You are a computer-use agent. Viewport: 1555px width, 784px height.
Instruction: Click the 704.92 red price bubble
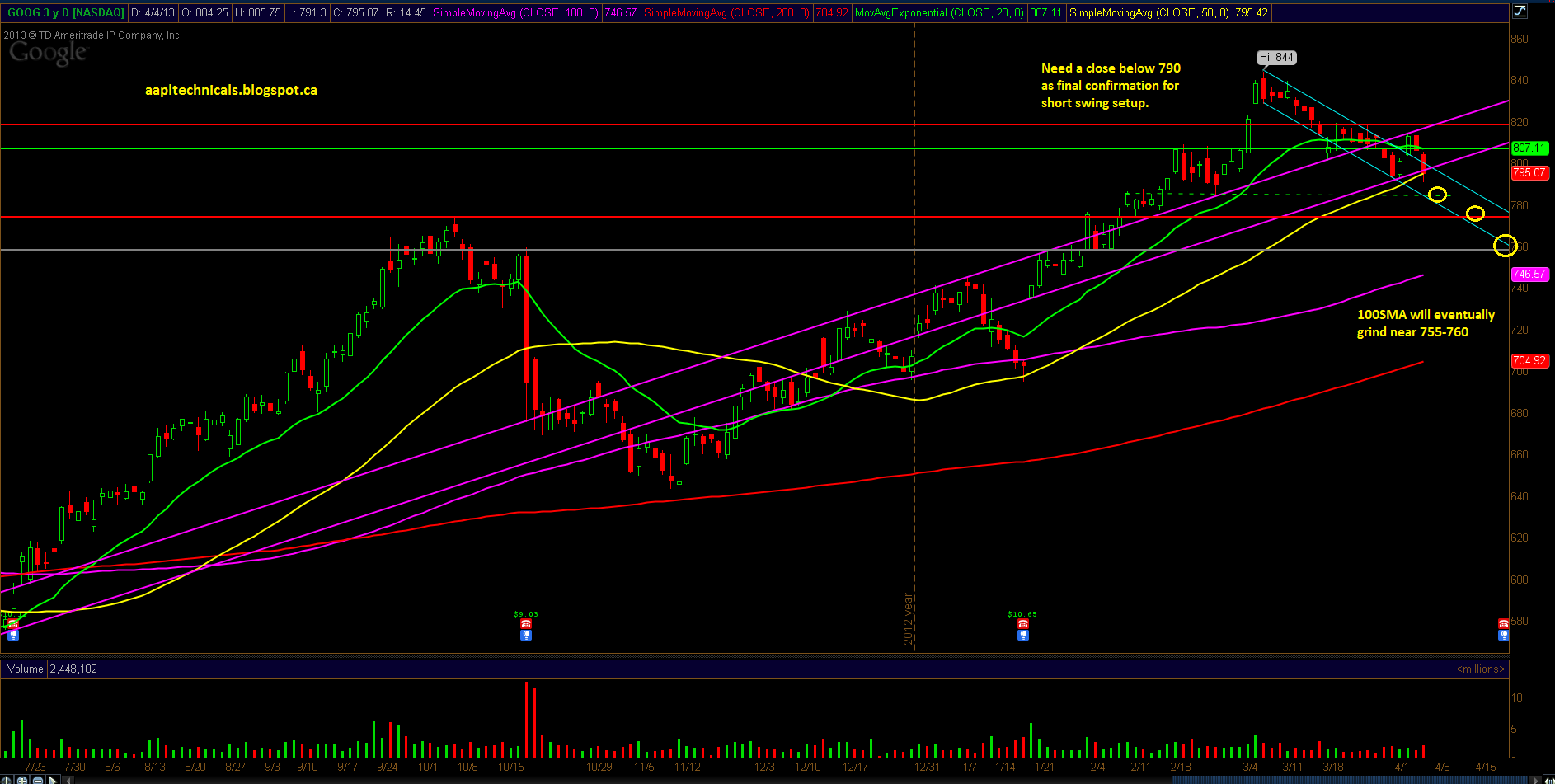tap(1529, 360)
